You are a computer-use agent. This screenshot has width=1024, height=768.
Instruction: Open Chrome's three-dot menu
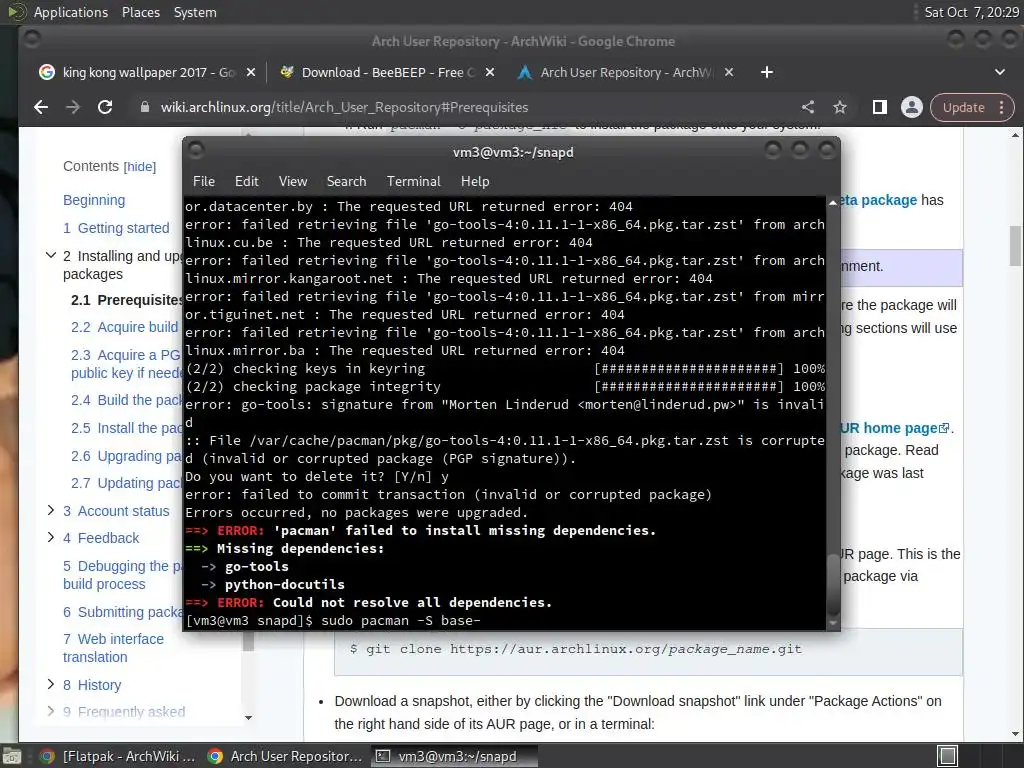click(1002, 107)
